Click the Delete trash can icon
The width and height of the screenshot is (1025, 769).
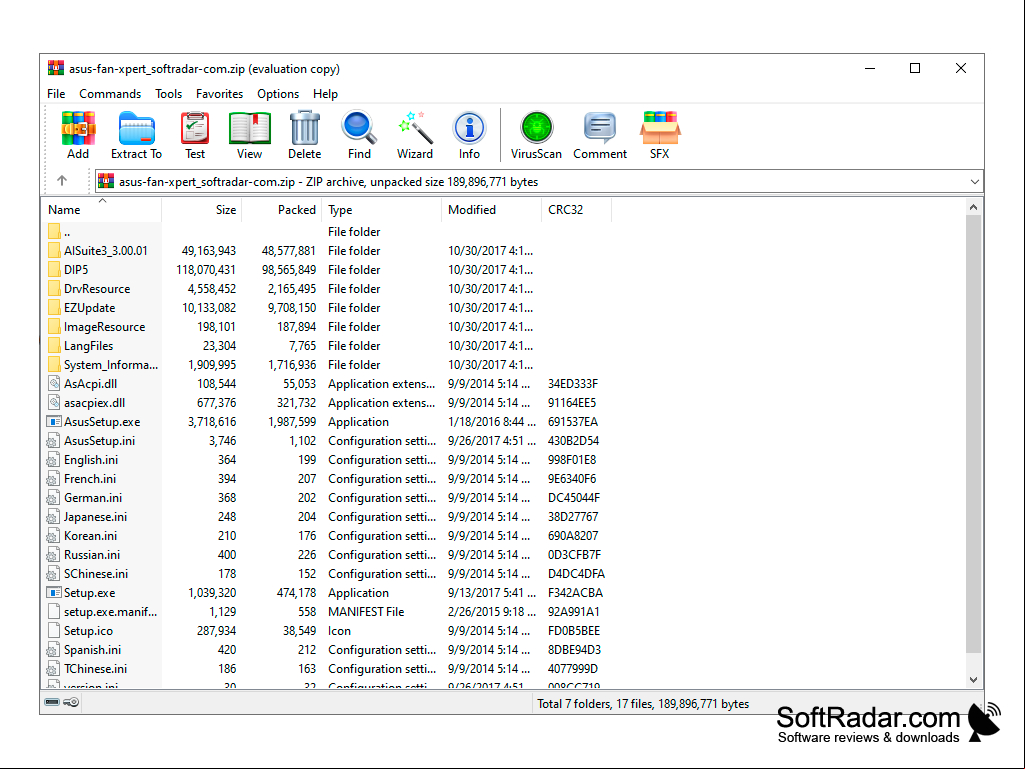305,128
